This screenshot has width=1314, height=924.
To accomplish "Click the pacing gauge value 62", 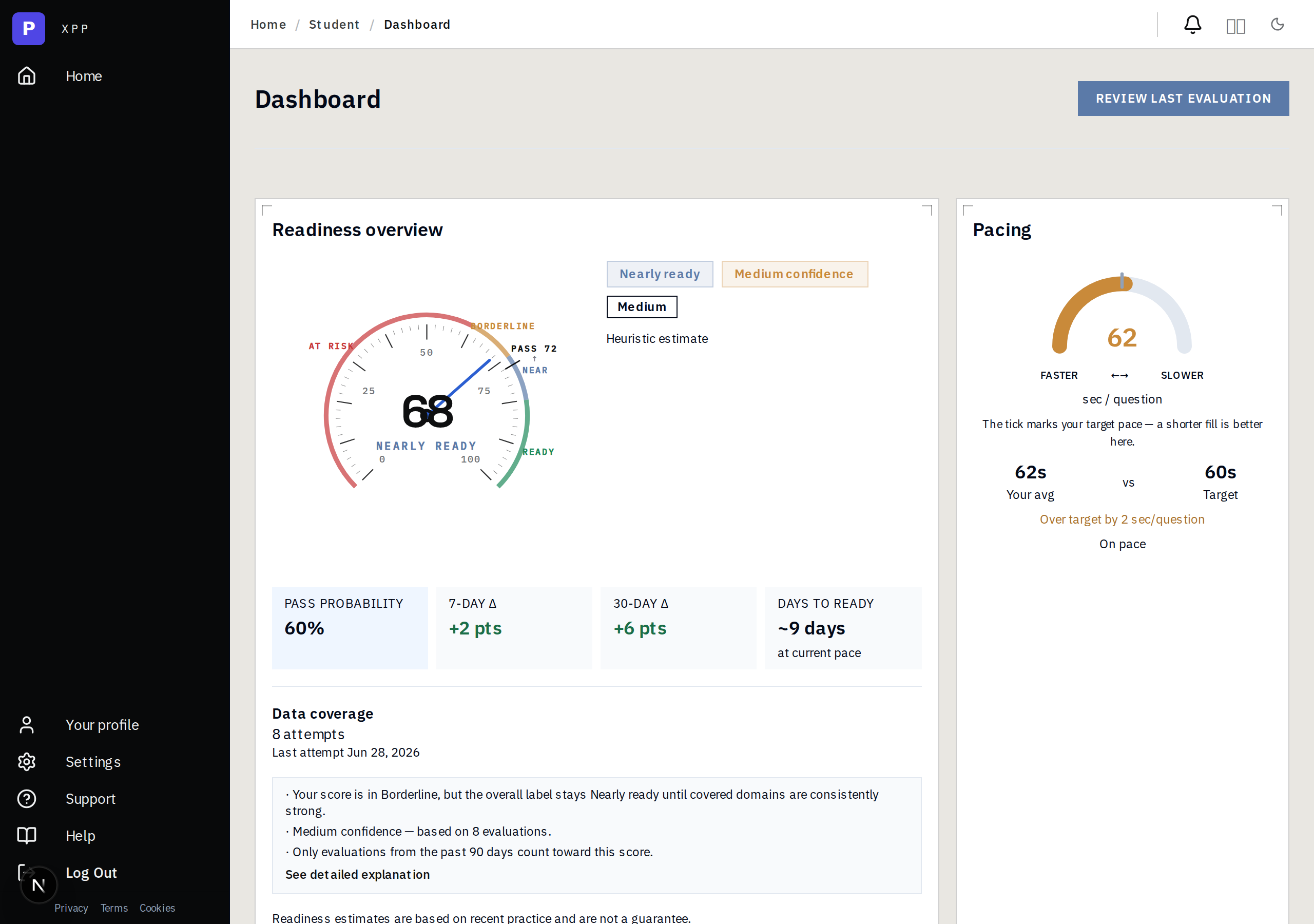I will [x=1122, y=338].
